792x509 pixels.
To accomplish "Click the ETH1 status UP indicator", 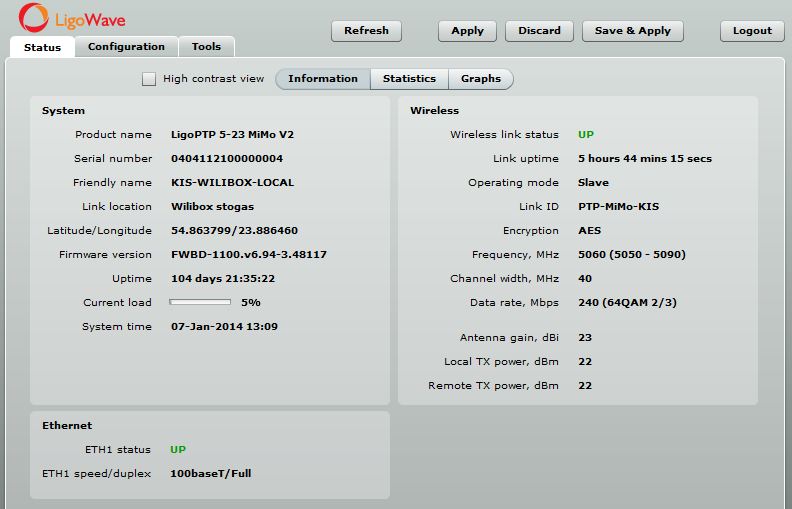I will pyautogui.click(x=178, y=450).
